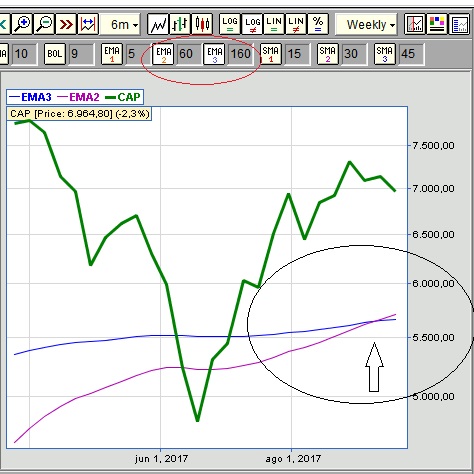Screen dimensions: 474x474
Task: Click the green CAP legend entry
Action: (x=124, y=97)
